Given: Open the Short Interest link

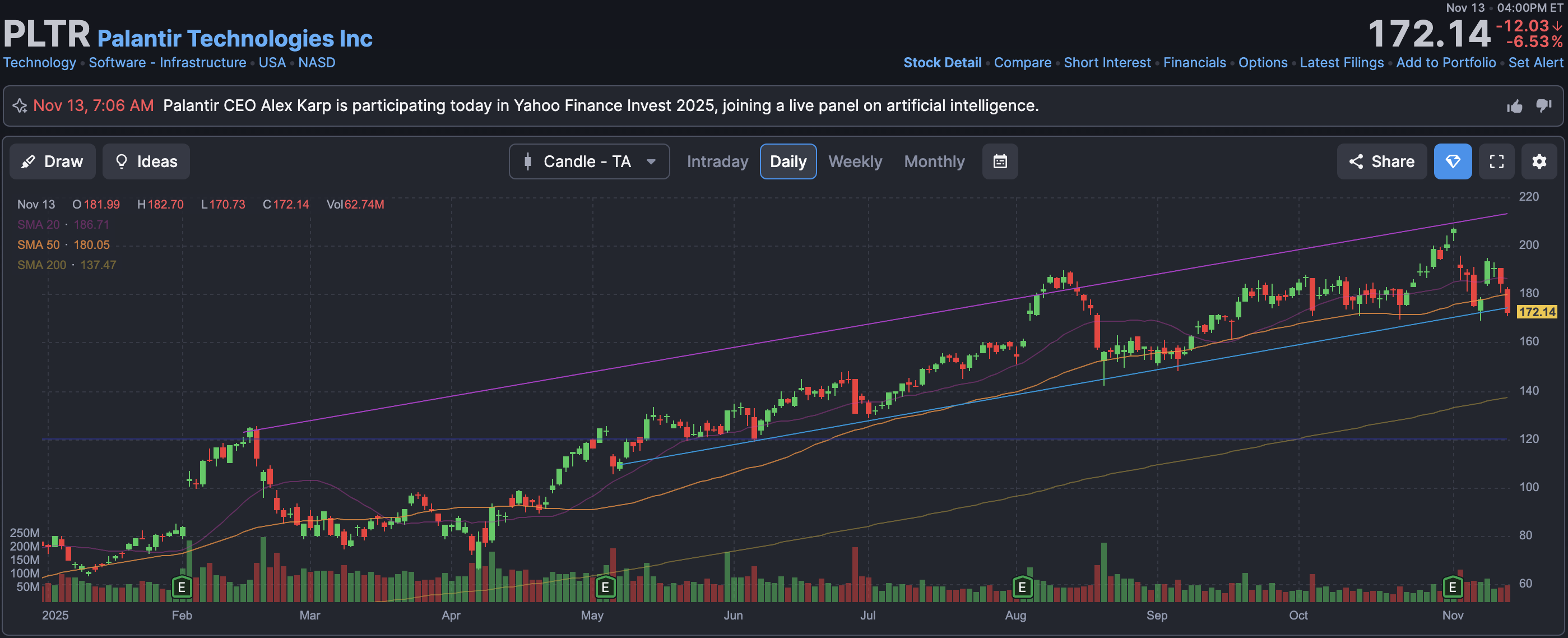Looking at the screenshot, I should click(x=1107, y=63).
